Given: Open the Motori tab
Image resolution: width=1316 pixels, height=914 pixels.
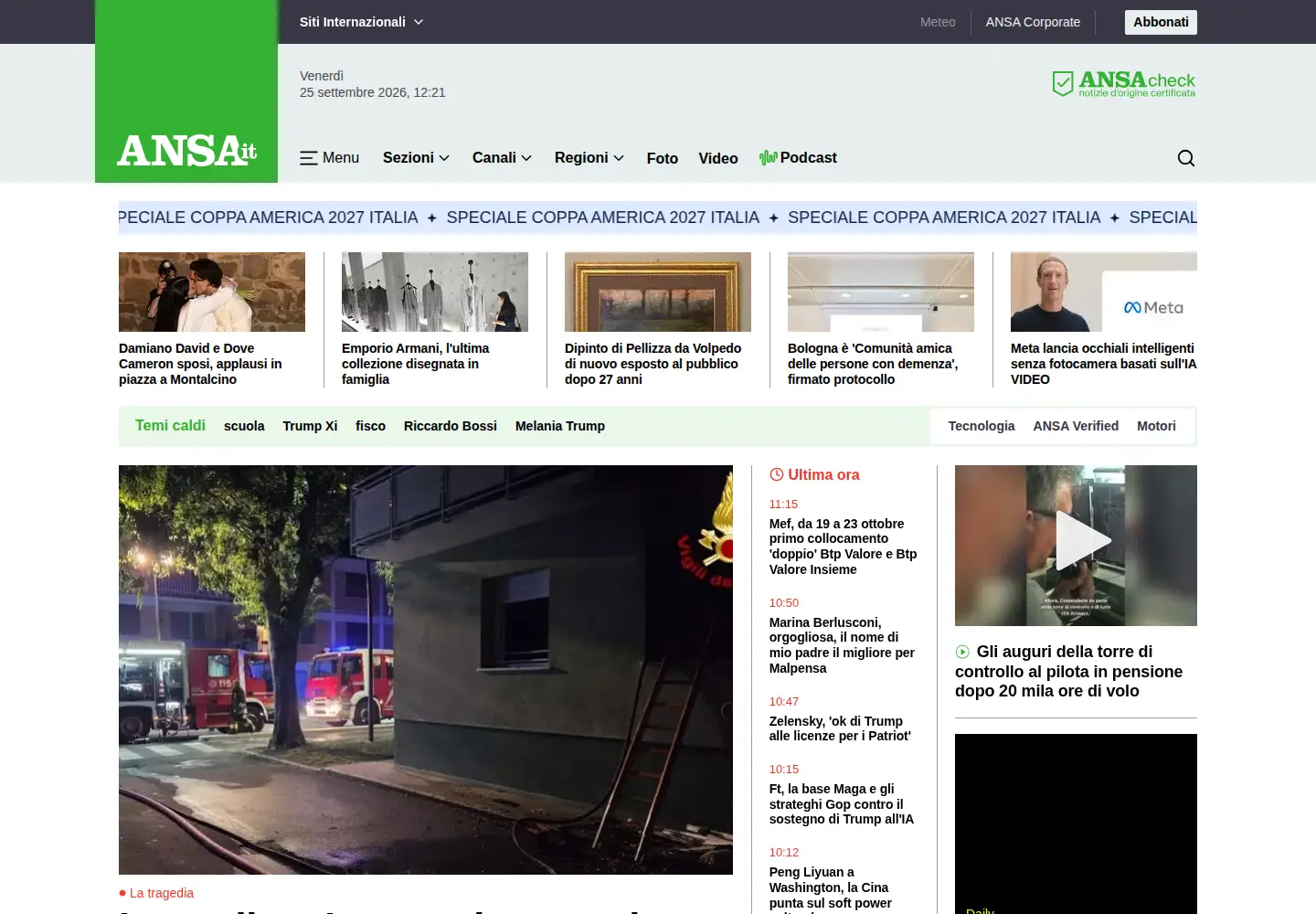Looking at the screenshot, I should tap(1156, 426).
